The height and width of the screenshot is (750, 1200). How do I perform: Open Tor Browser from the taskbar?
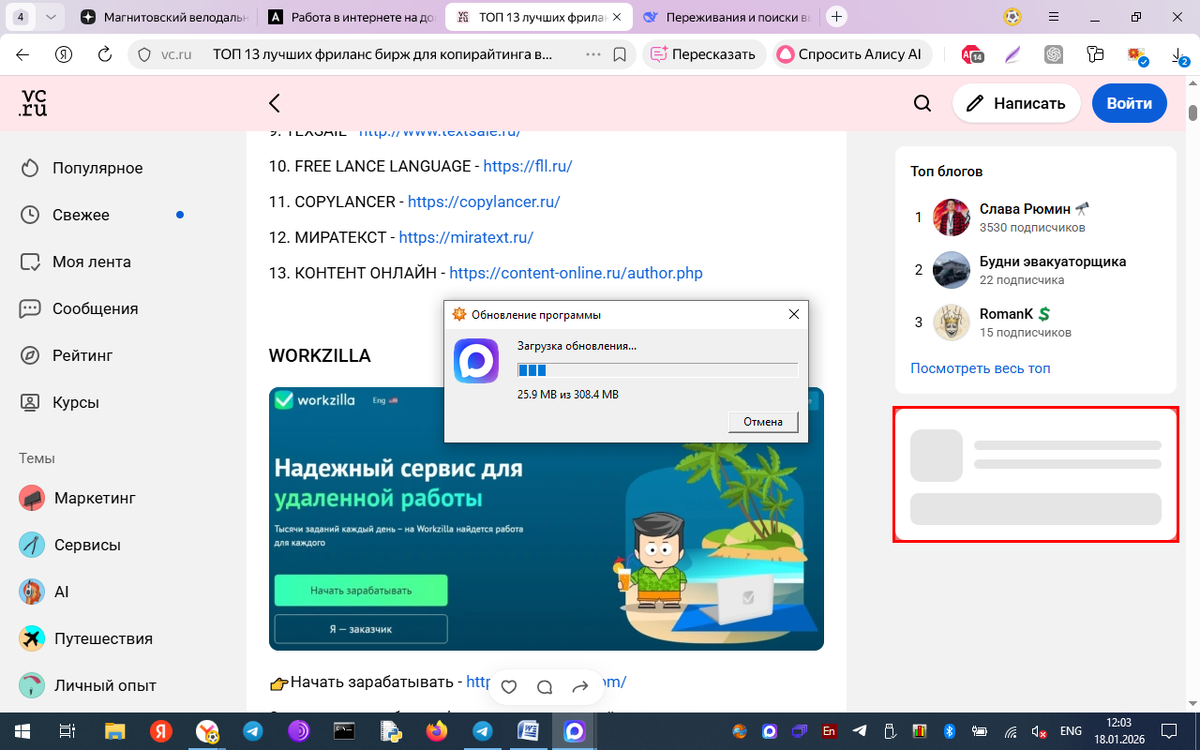coord(299,731)
